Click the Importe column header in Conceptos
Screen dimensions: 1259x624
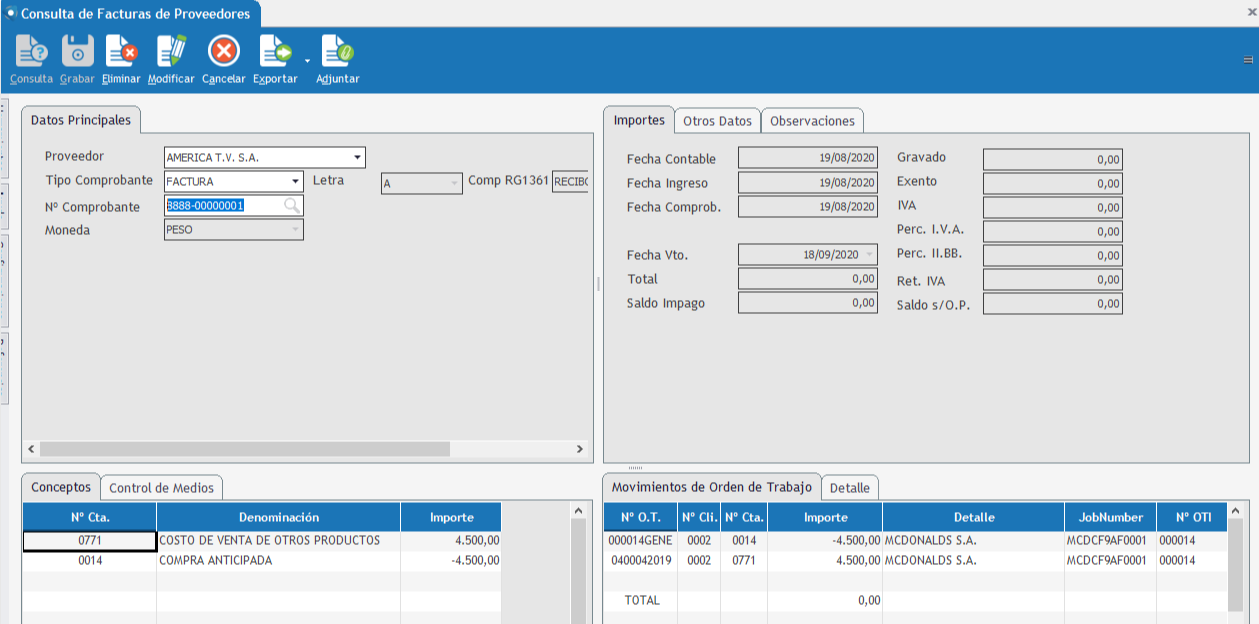pos(451,518)
